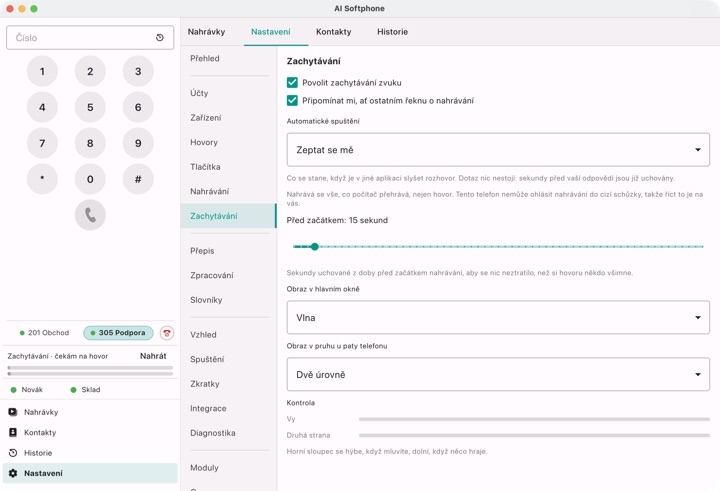Tap the star key on the keypad
The width and height of the screenshot is (720, 491).
pos(42,179)
